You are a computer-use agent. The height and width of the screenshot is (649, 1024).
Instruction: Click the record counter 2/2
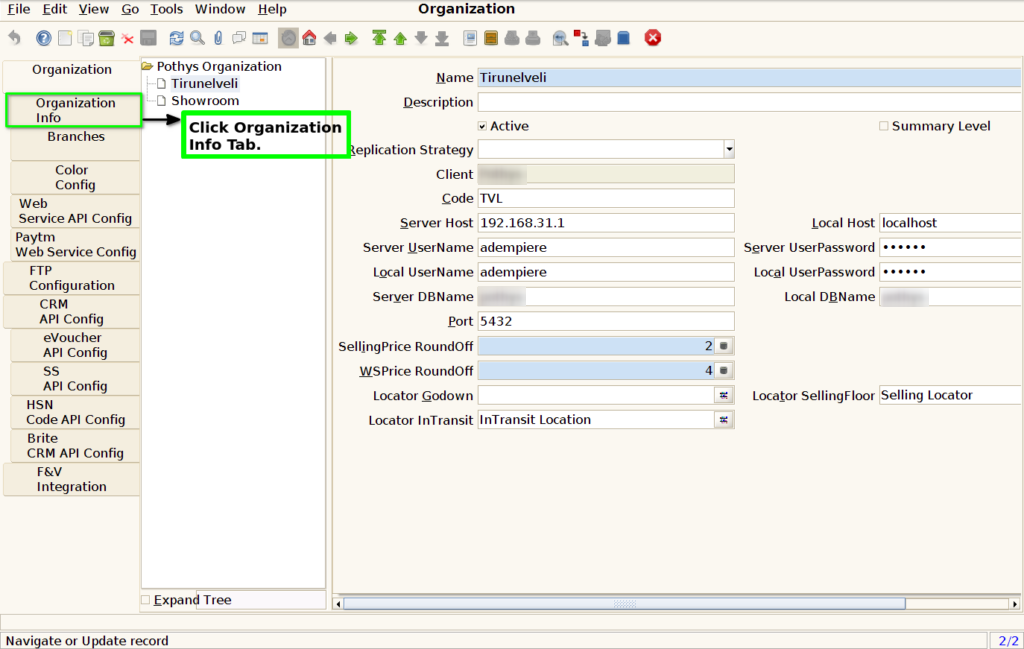[x=1008, y=641]
